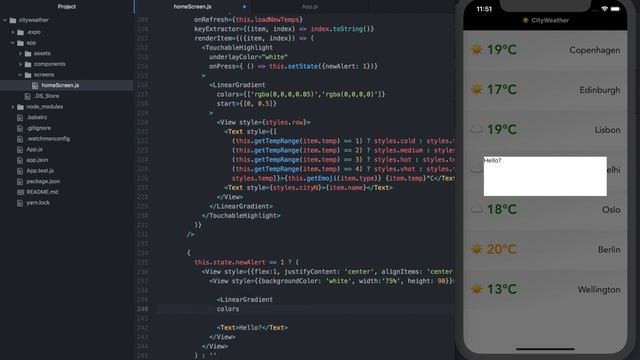
Task: Click the .gitignore file icon
Action: [x=20, y=128]
